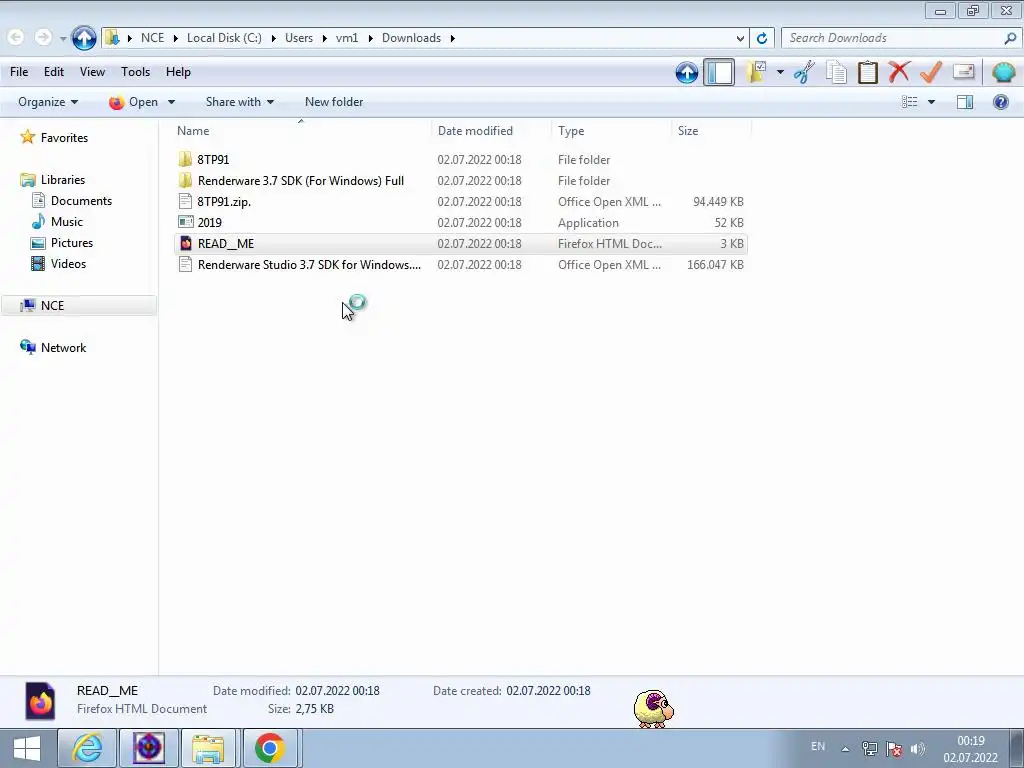
Task: Sort by the Size column header
Action: click(711, 131)
